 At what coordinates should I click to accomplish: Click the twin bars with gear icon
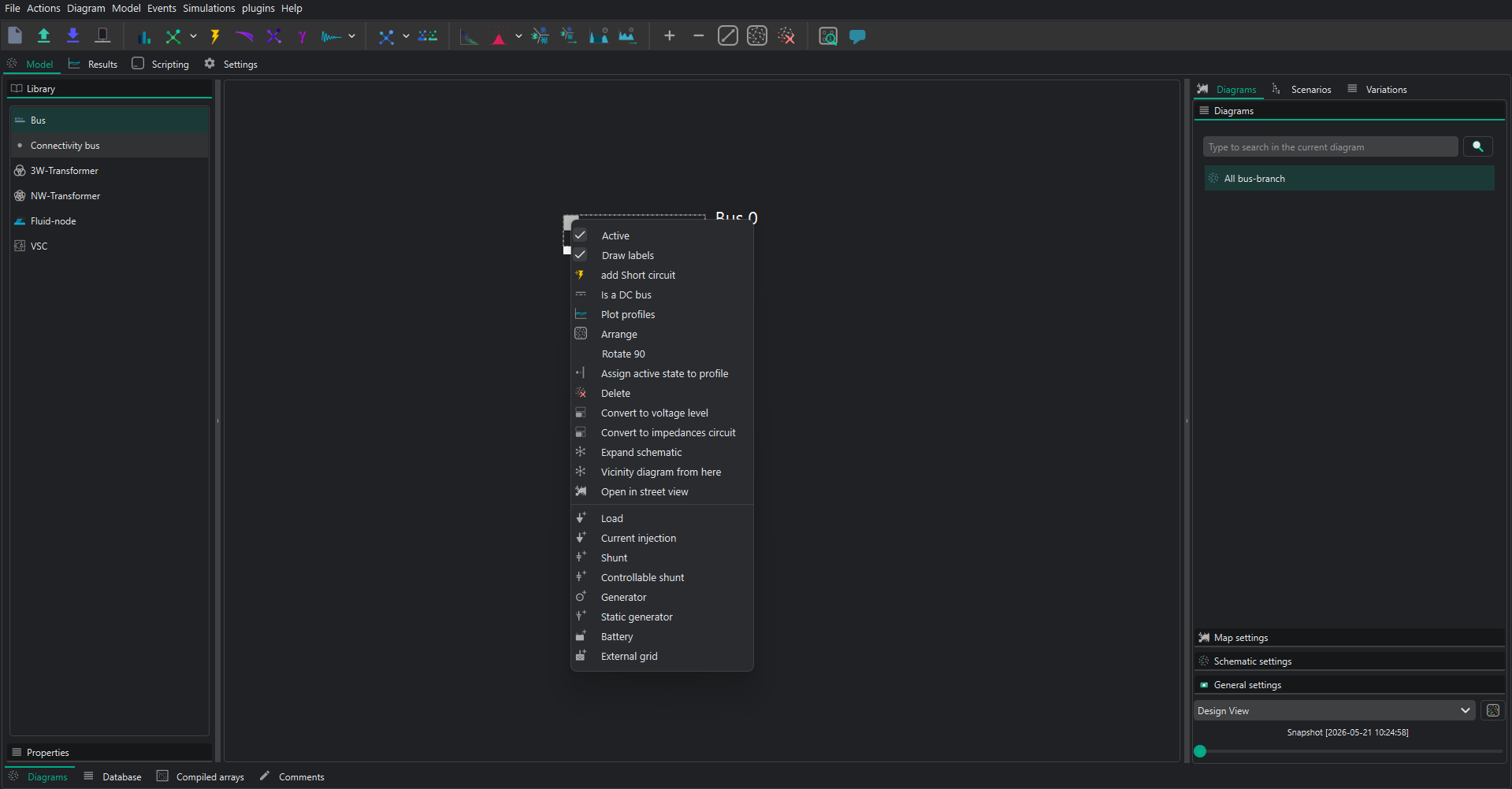(x=599, y=36)
